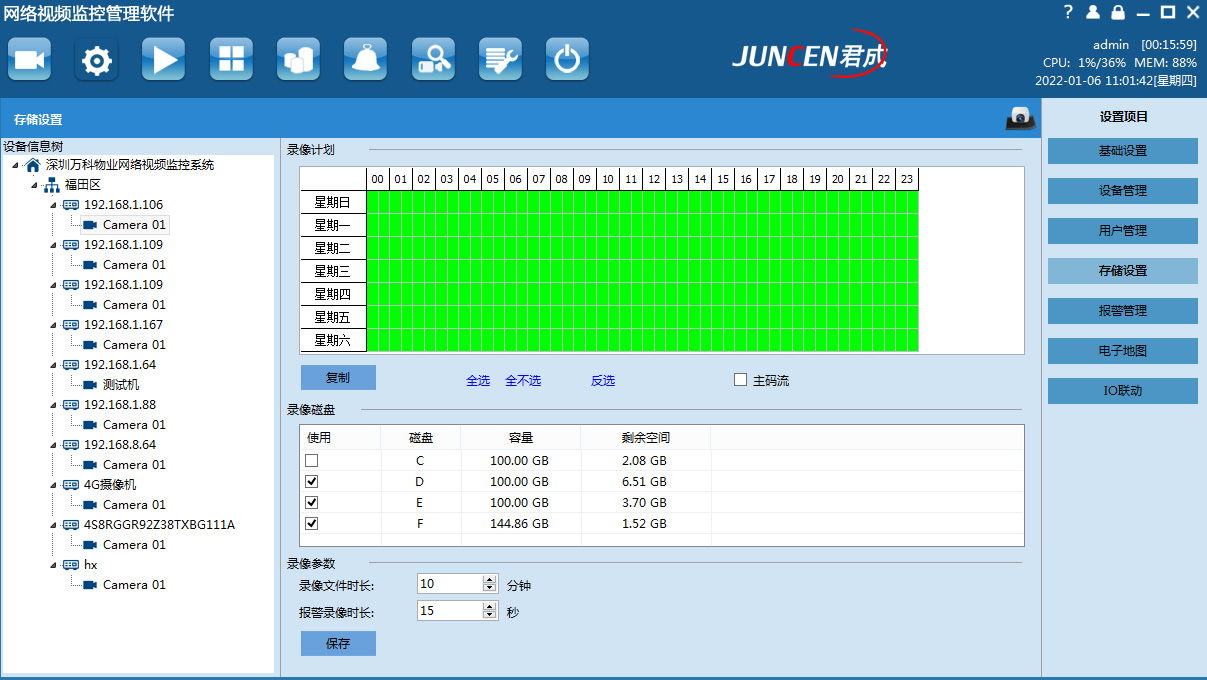Open 基础设置 in the settings menu
Viewport: 1207px width, 680px height.
click(1122, 151)
